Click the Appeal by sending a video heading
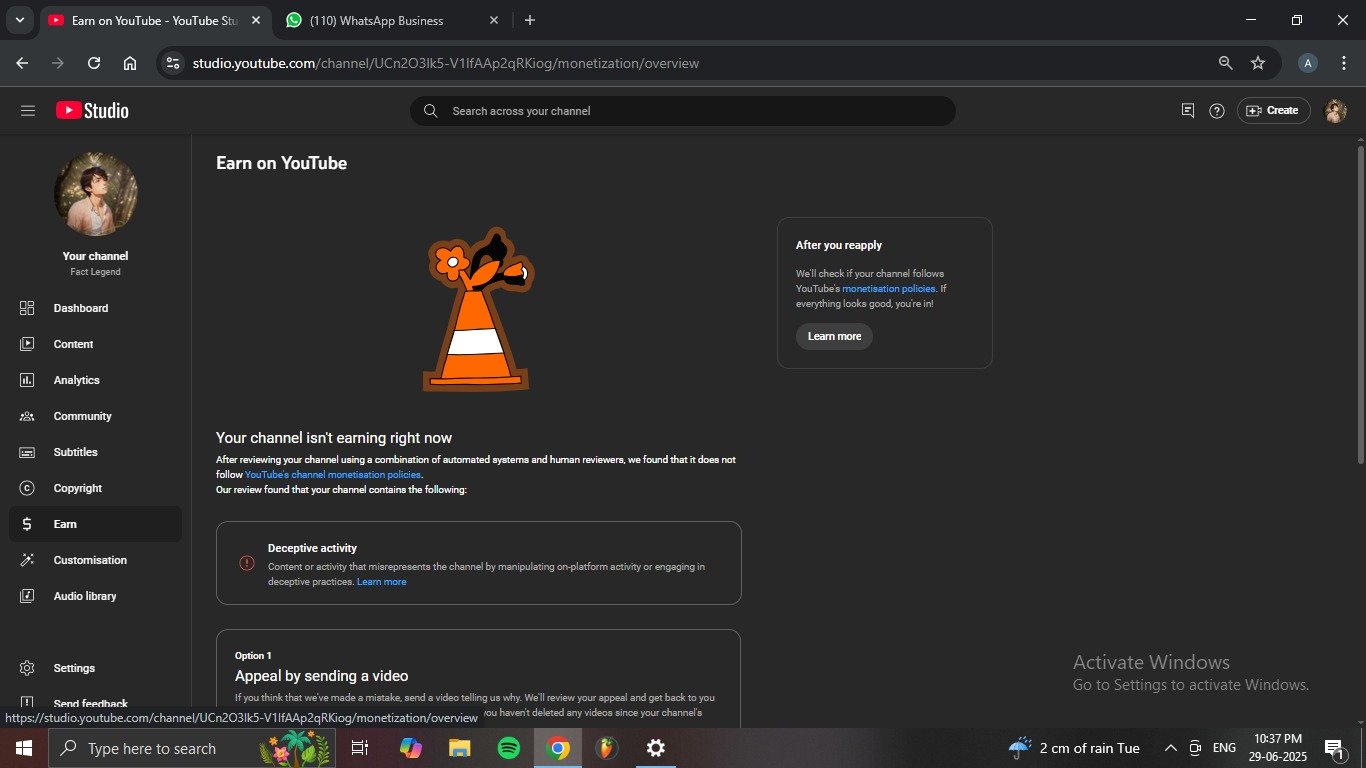 pos(321,676)
